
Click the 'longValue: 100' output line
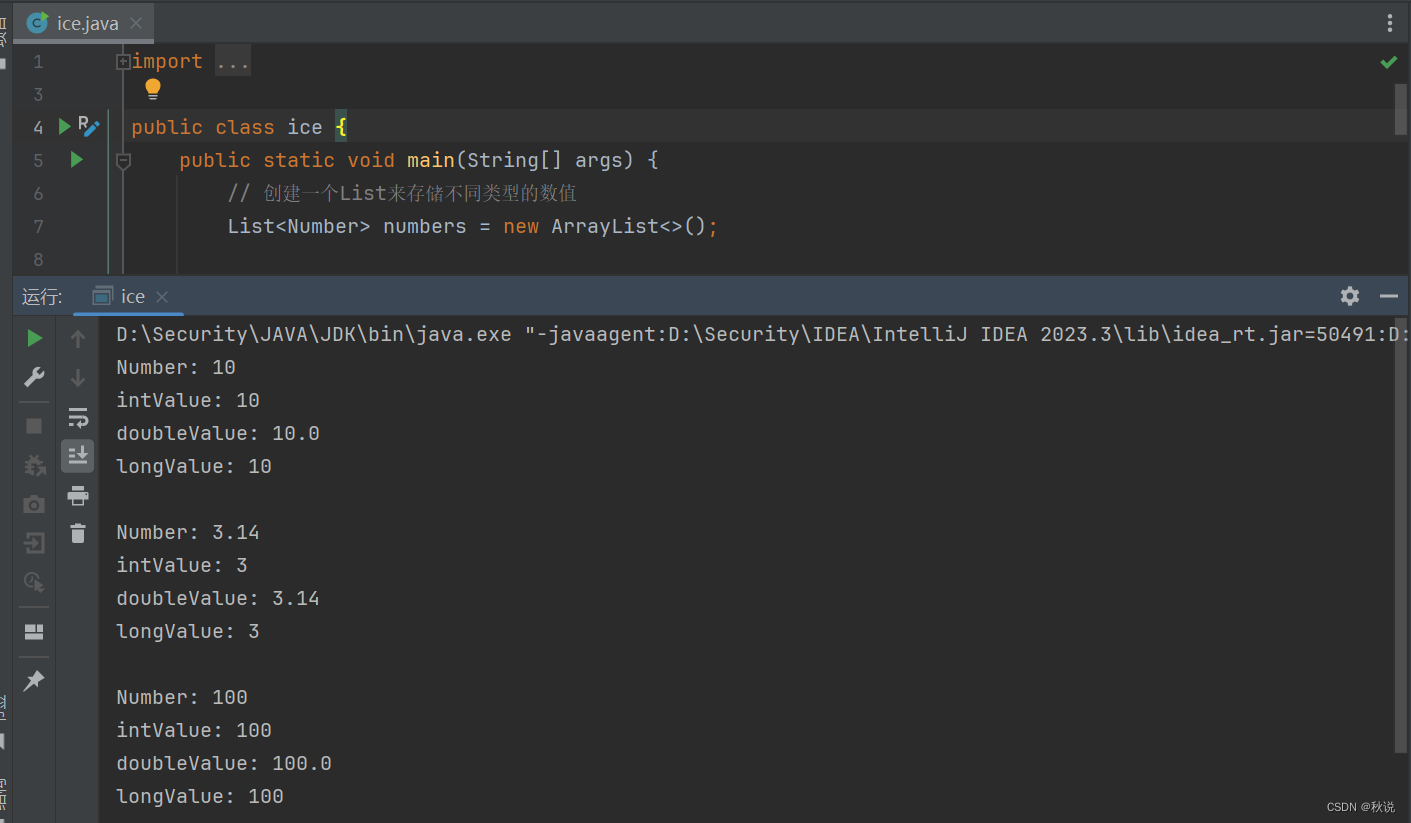click(200, 796)
